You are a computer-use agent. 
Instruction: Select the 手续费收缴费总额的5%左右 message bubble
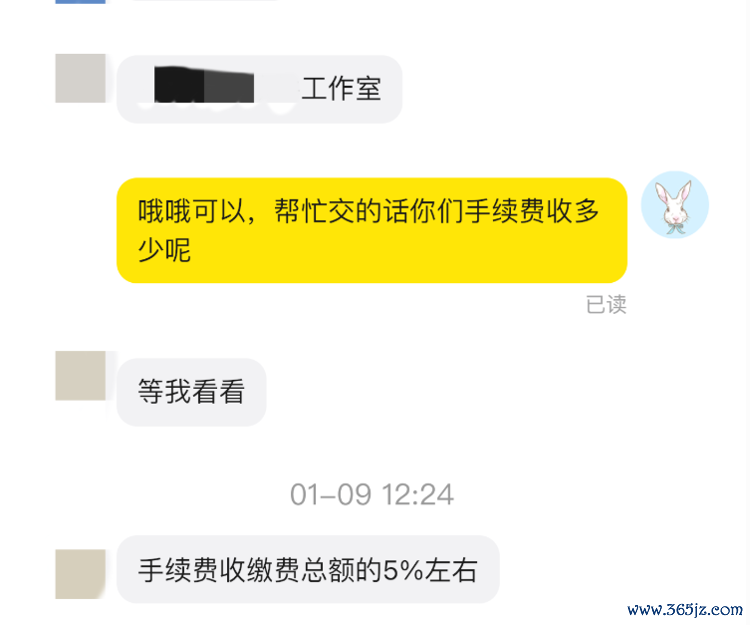308,570
